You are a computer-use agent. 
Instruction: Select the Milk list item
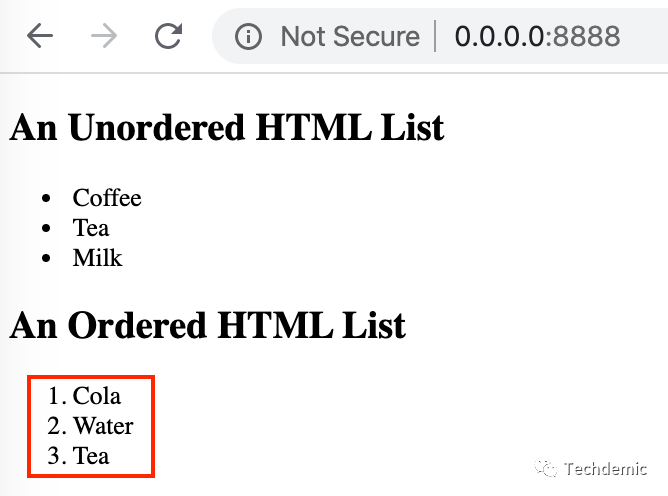point(97,258)
